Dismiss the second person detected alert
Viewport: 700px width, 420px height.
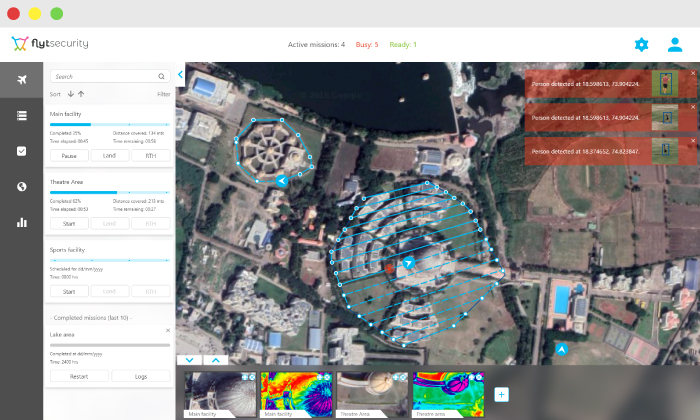(693, 107)
